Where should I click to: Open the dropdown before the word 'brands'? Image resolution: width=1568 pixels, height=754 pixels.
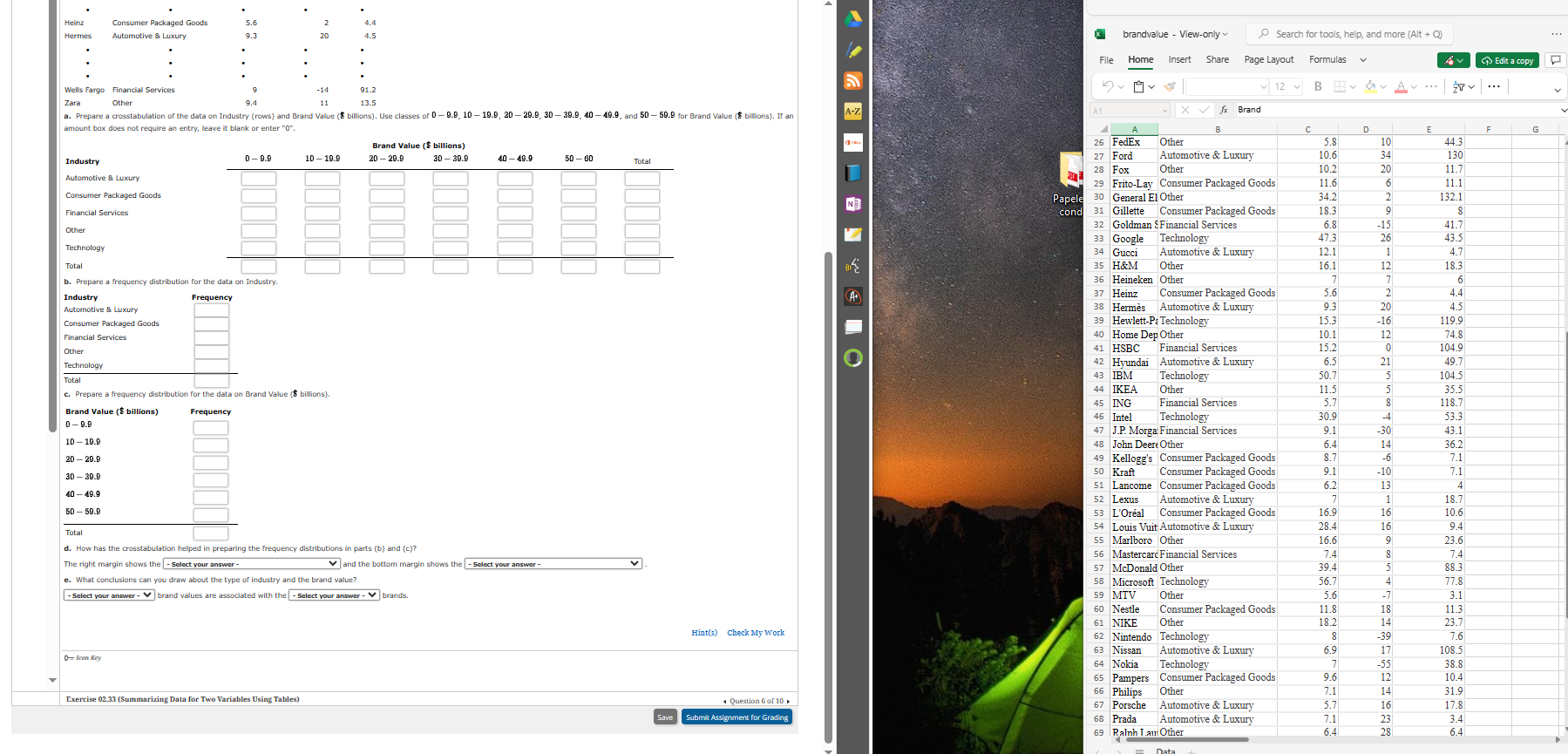click(334, 595)
